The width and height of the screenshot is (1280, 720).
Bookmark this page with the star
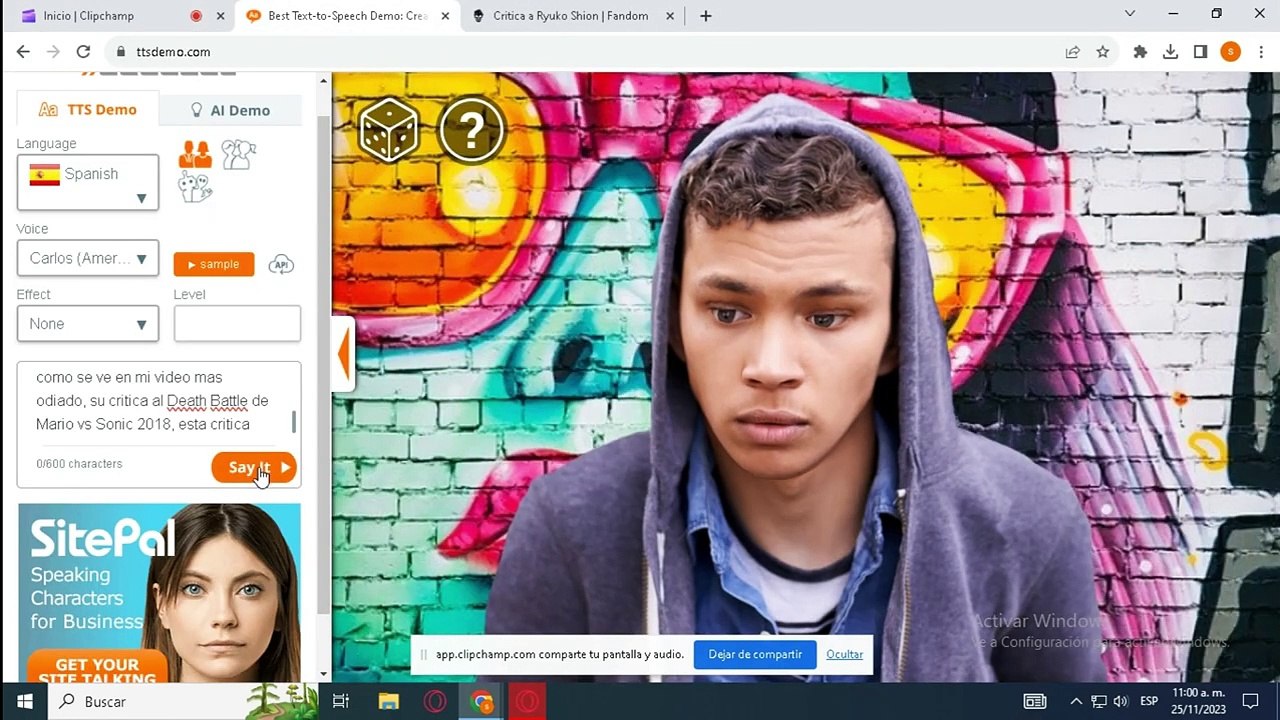pyautogui.click(x=1103, y=52)
